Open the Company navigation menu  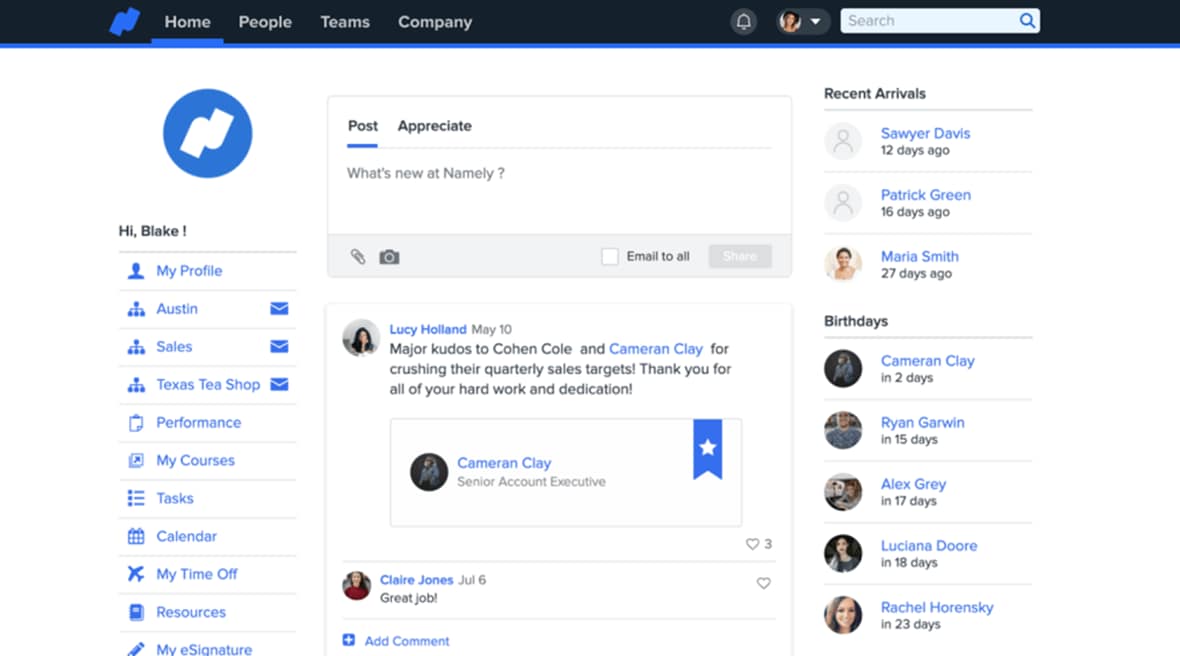pos(435,22)
